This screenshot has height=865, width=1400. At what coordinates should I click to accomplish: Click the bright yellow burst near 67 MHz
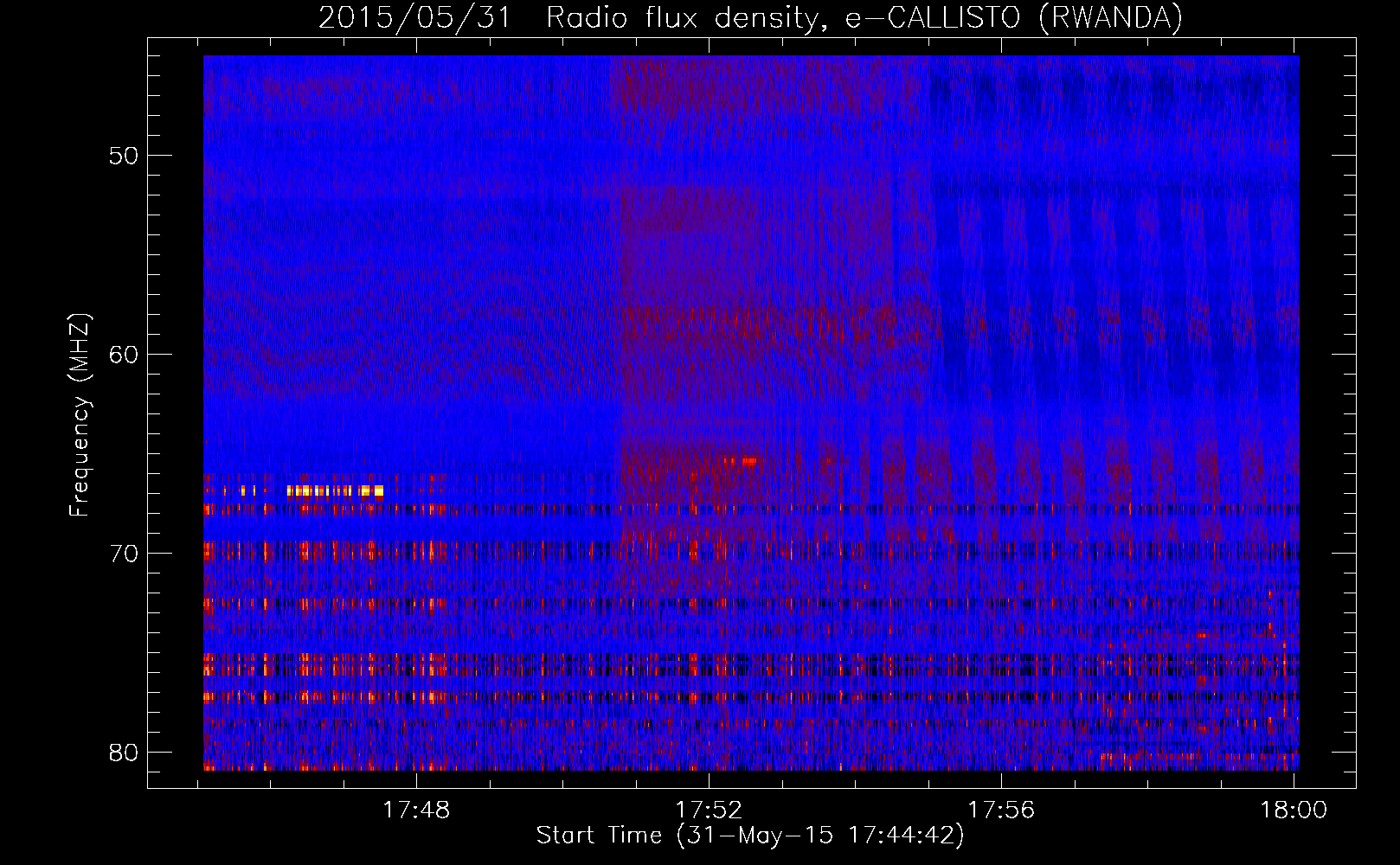point(335,491)
